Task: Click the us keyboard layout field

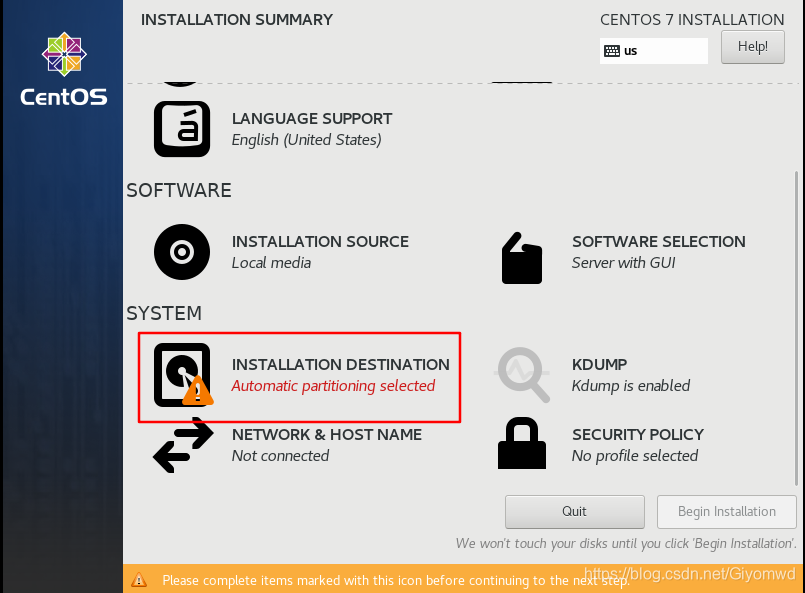Action: click(x=654, y=51)
